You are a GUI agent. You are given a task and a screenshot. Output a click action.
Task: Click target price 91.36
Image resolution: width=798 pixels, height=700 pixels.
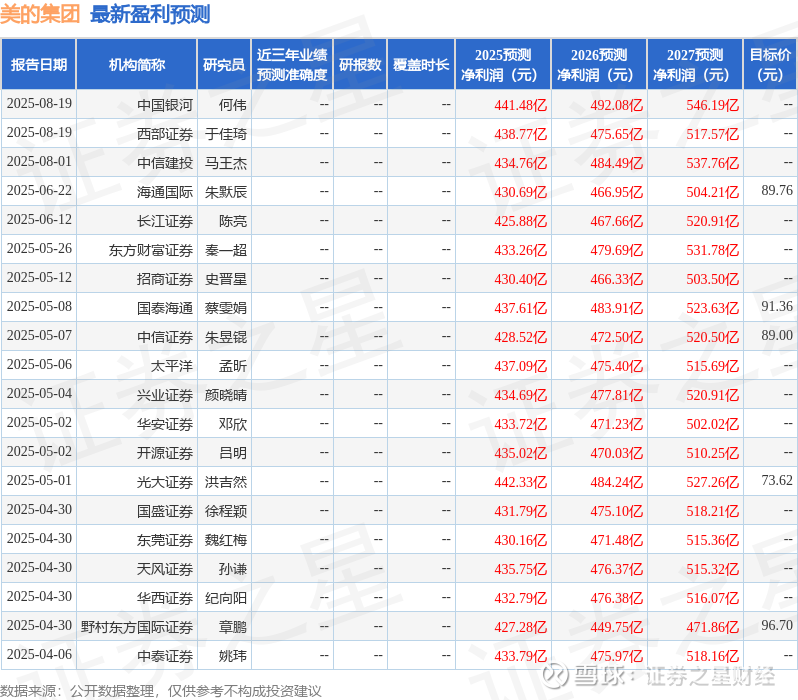coord(777,306)
